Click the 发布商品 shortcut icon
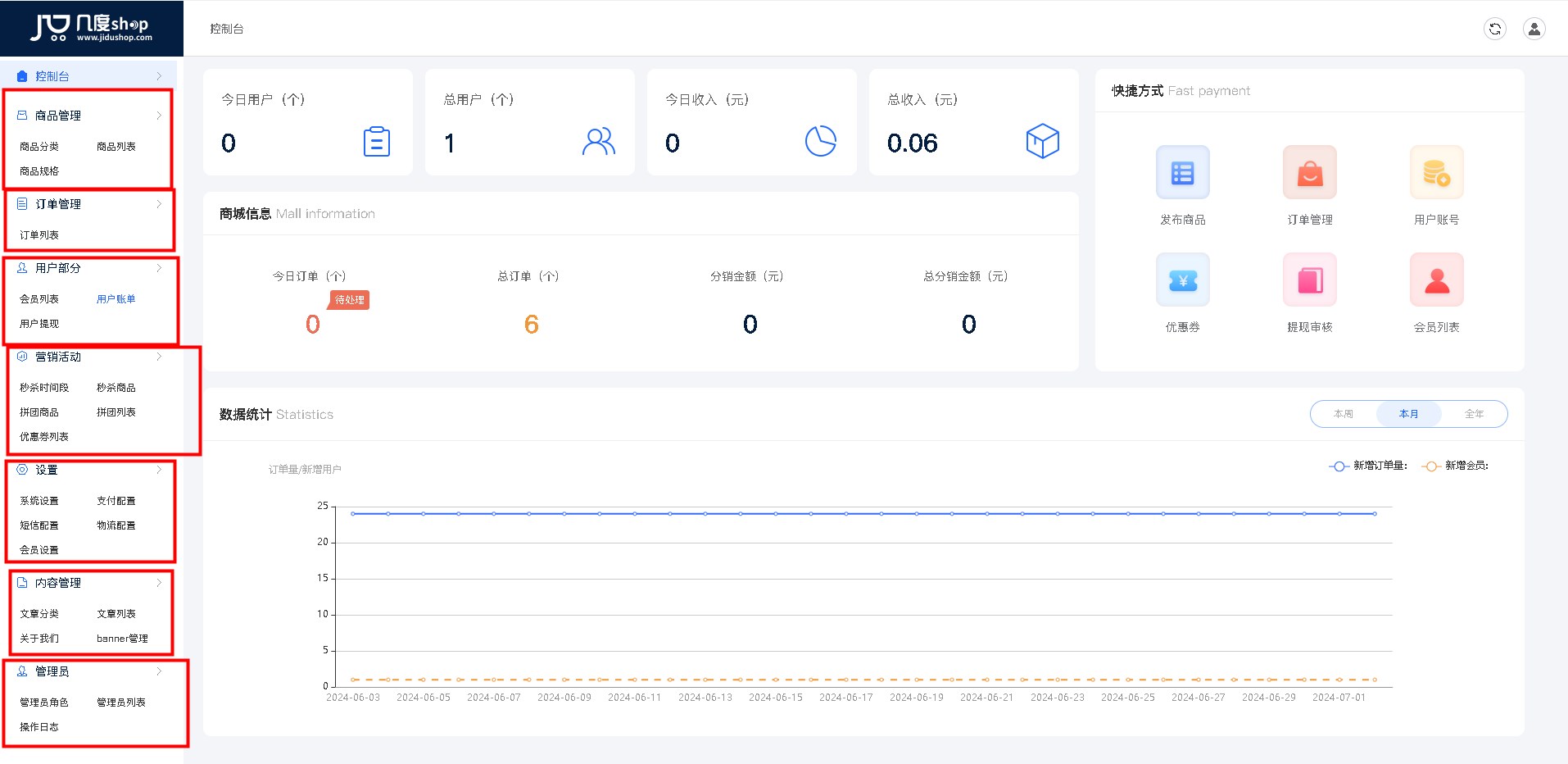 pos(1182,172)
